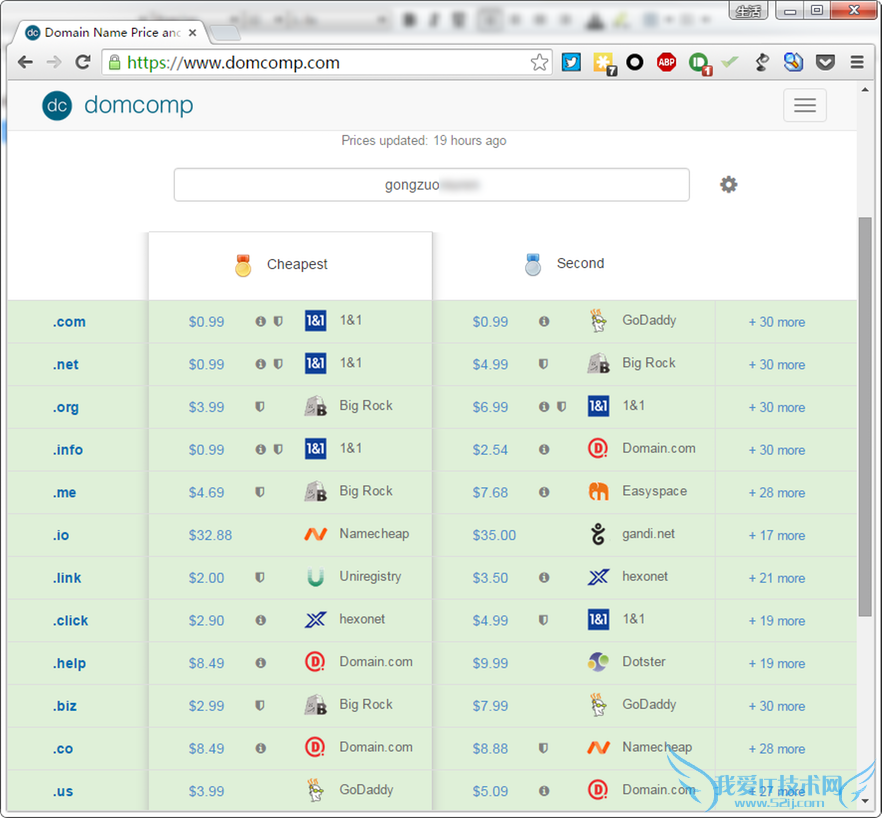Click GoDaddy logo in .com second column
Screen dimensions: 882x818
click(598, 321)
